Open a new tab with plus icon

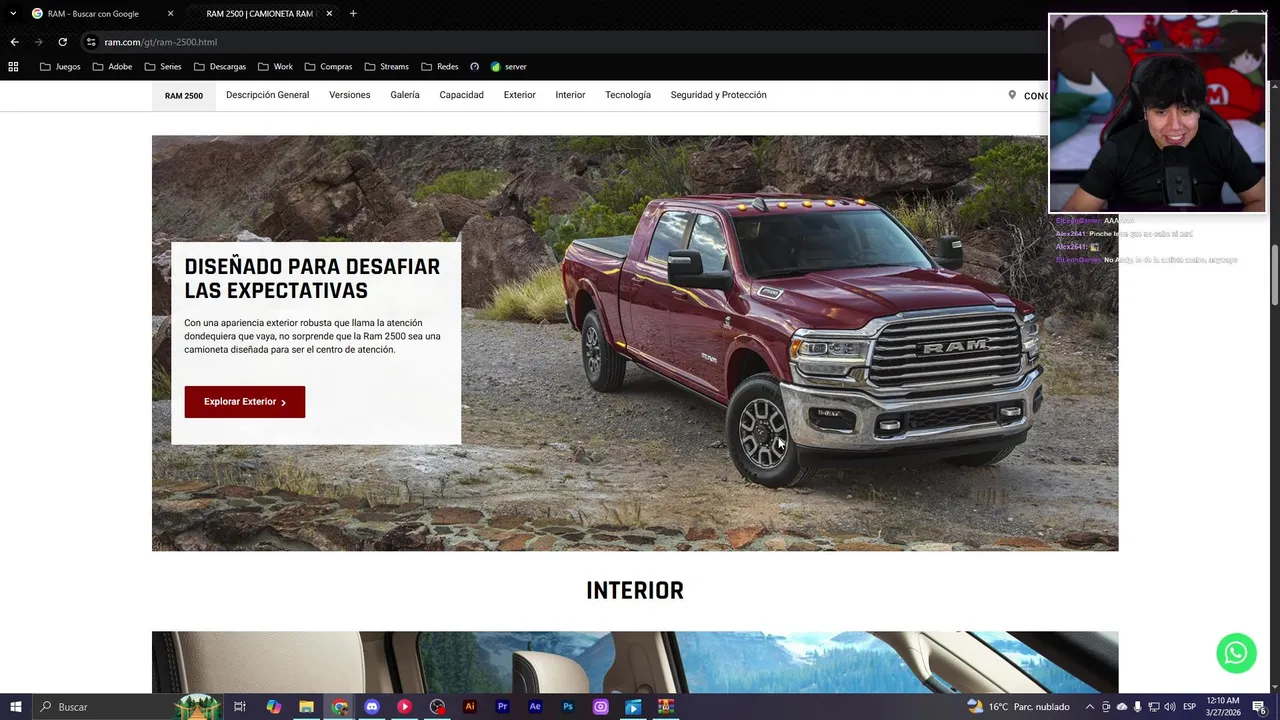point(353,14)
